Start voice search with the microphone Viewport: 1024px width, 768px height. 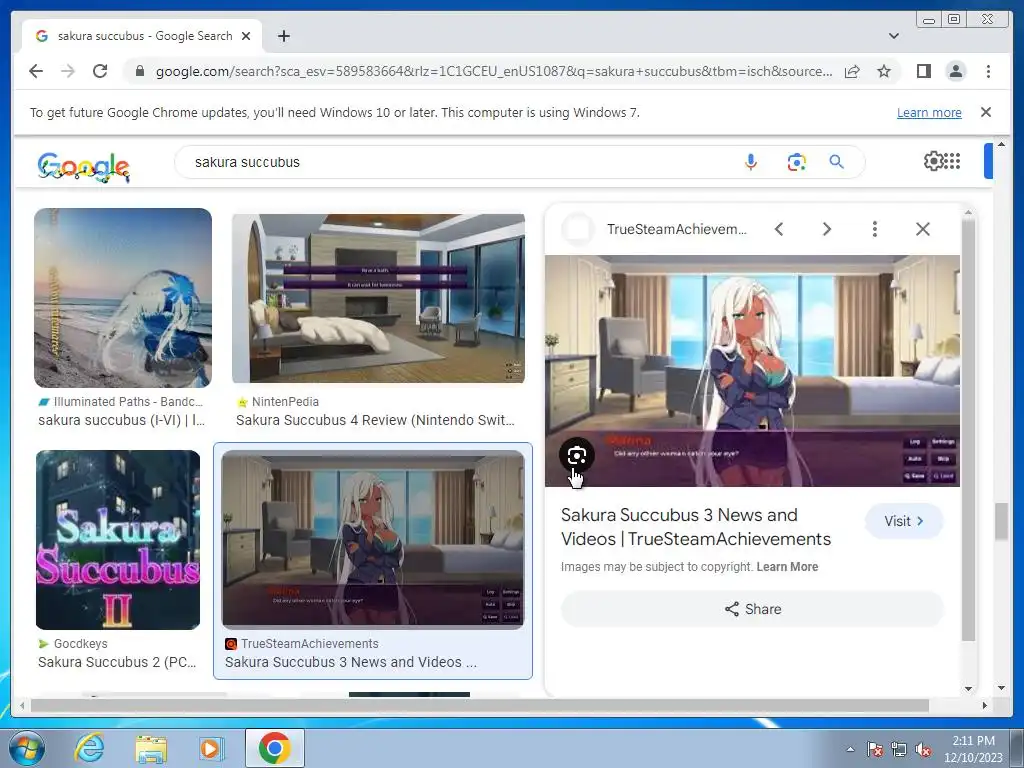coord(751,162)
